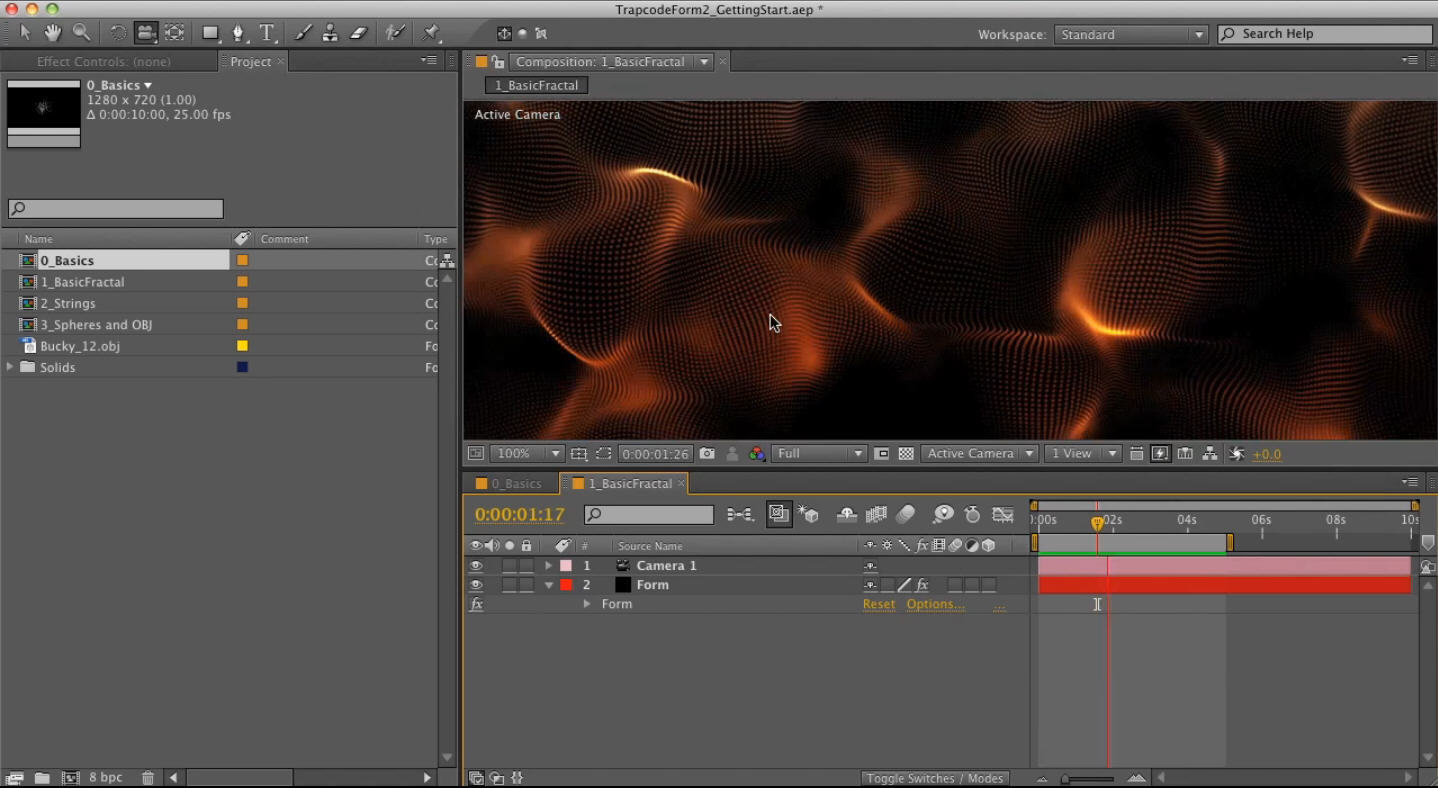This screenshot has height=788, width=1438.
Task: Open the 100% magnification dropdown
Action: [x=527, y=454]
